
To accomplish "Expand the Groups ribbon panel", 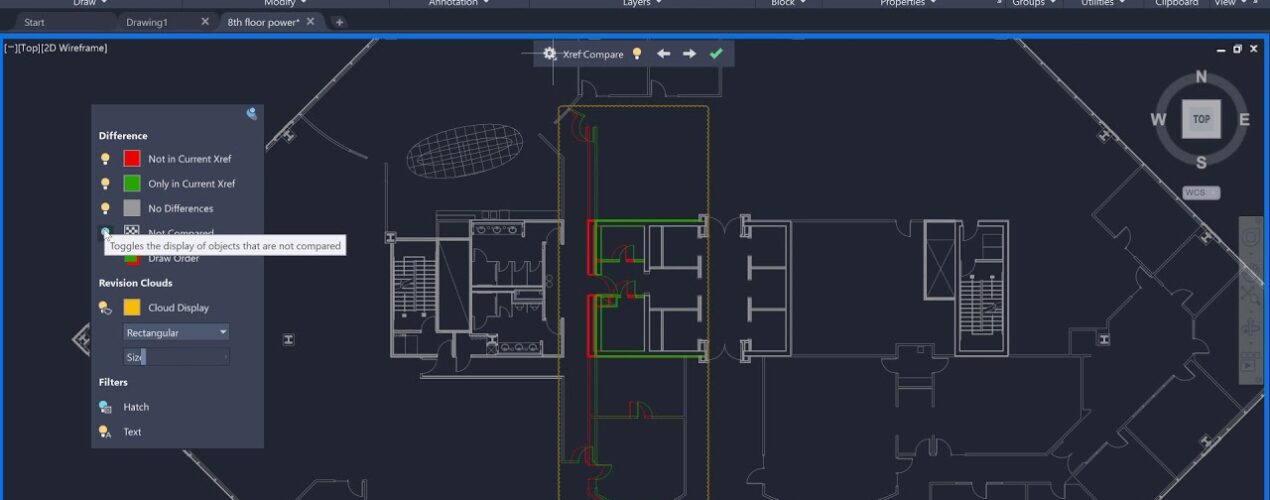I will [1034, 4].
